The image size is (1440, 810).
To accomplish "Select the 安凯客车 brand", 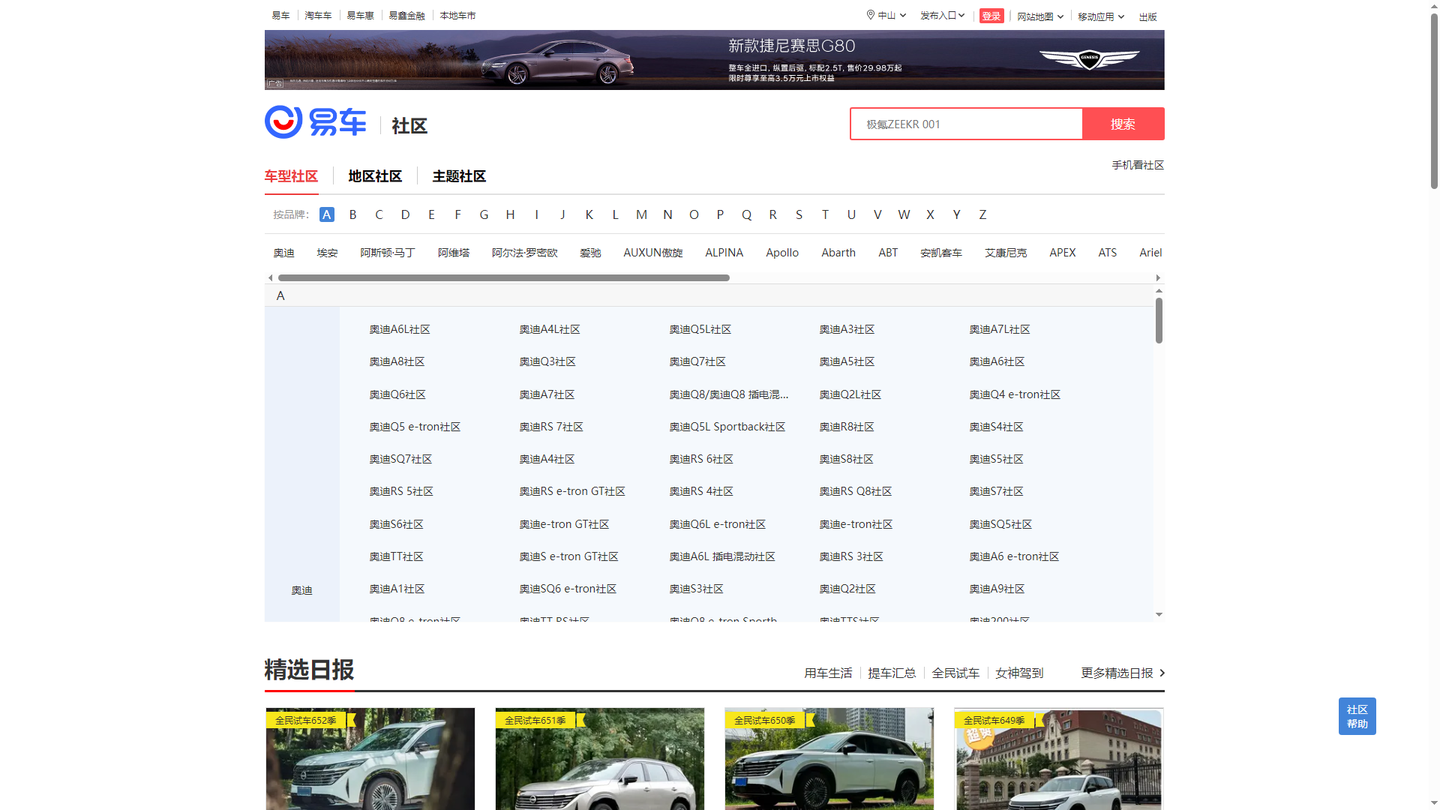I will click(941, 253).
